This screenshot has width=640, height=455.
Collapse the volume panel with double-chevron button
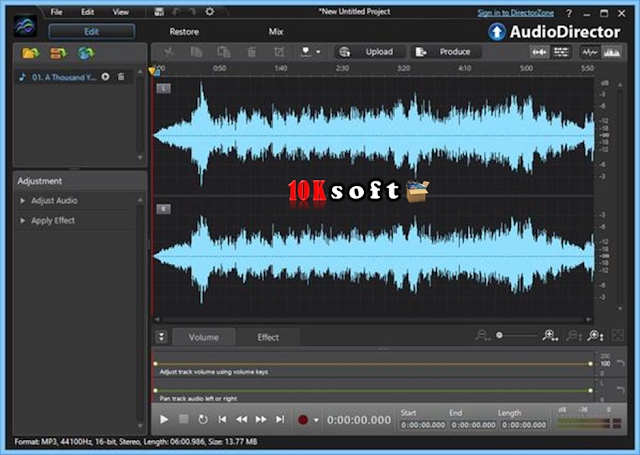162,337
